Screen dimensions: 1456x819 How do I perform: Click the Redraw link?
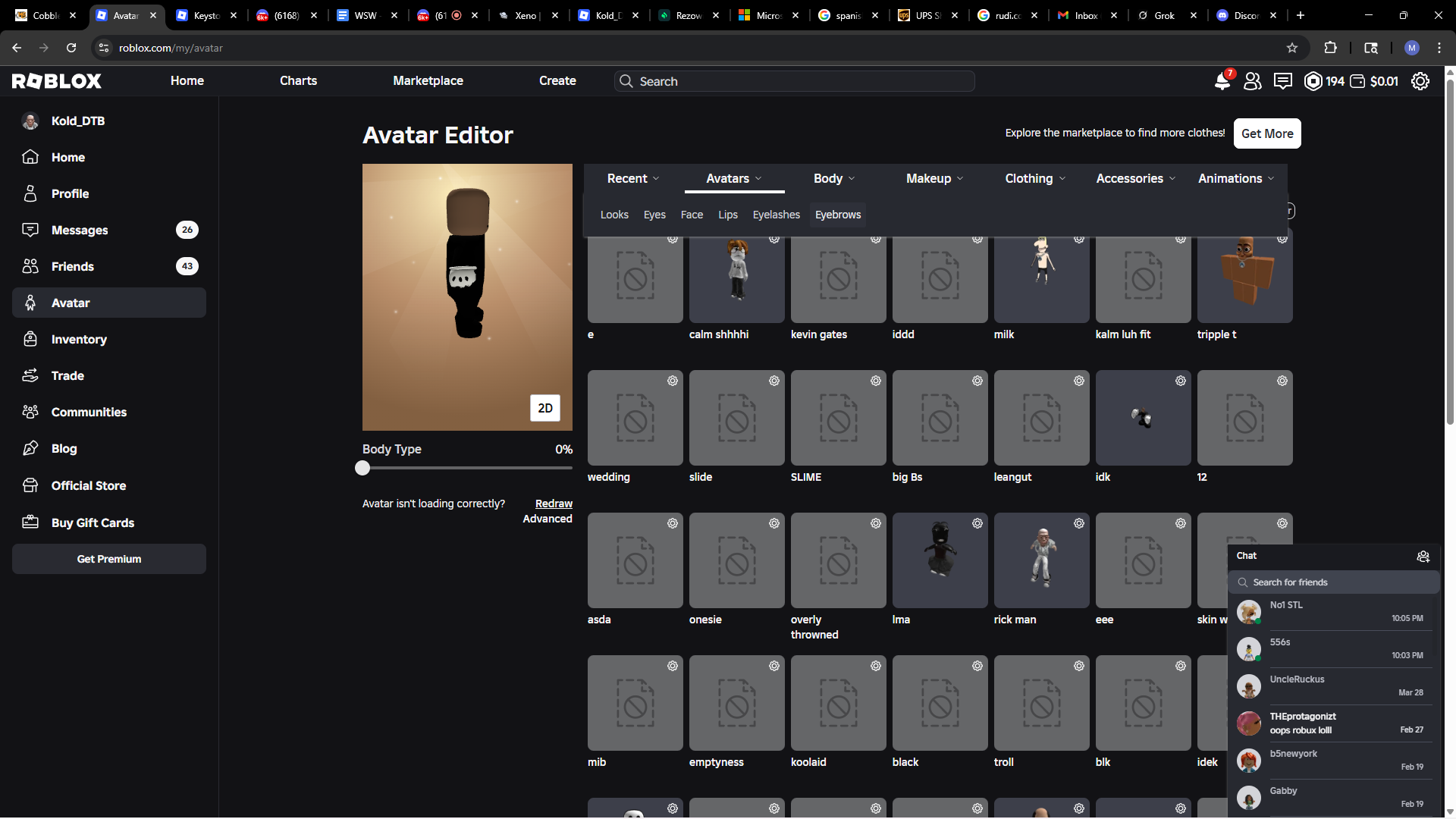(x=554, y=504)
